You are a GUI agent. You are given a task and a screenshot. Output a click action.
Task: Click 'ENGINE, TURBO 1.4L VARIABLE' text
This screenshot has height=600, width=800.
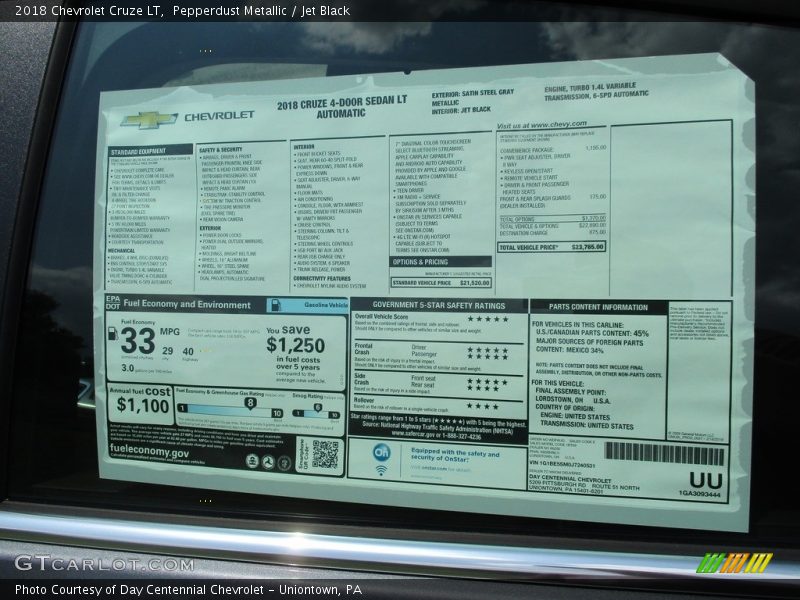590,87
